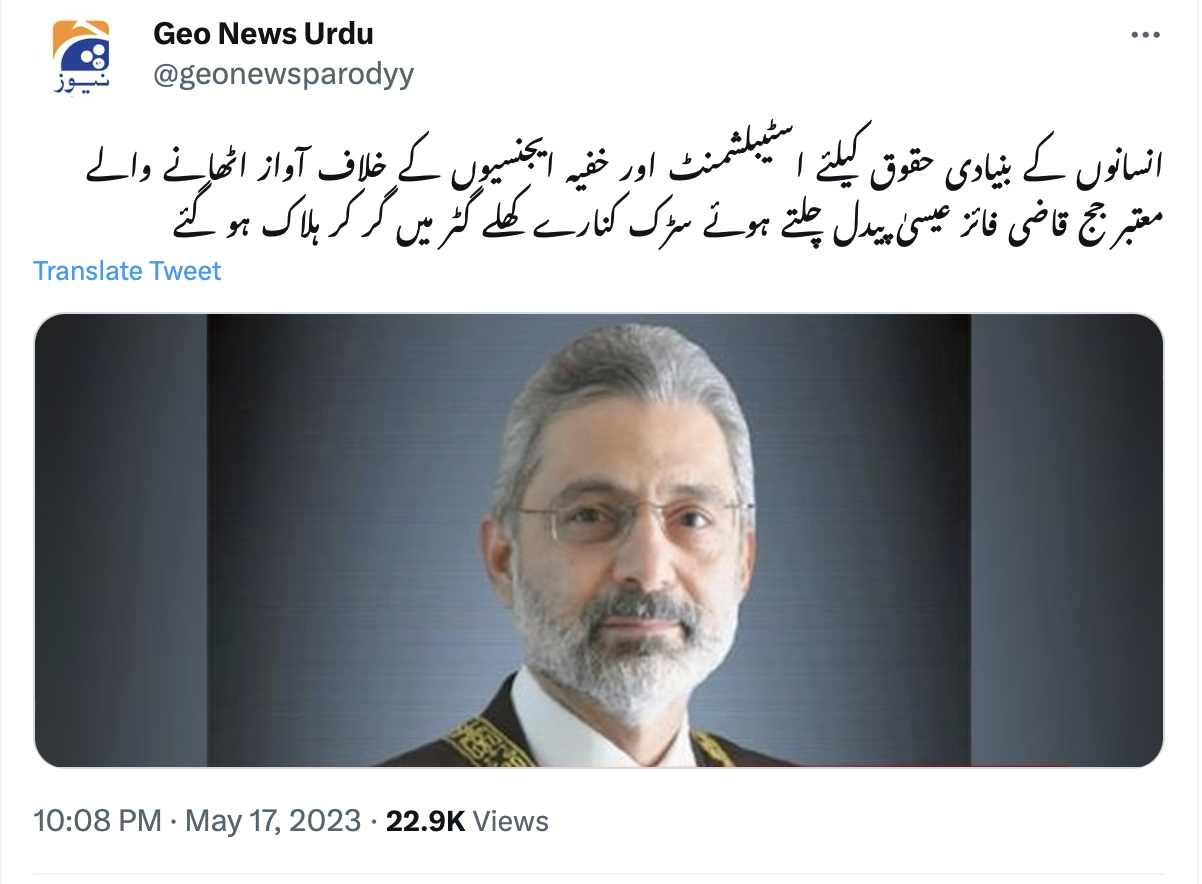The image size is (1202, 884).
Task: Click the Geo News Urdu display name
Action: pyautogui.click(x=263, y=33)
